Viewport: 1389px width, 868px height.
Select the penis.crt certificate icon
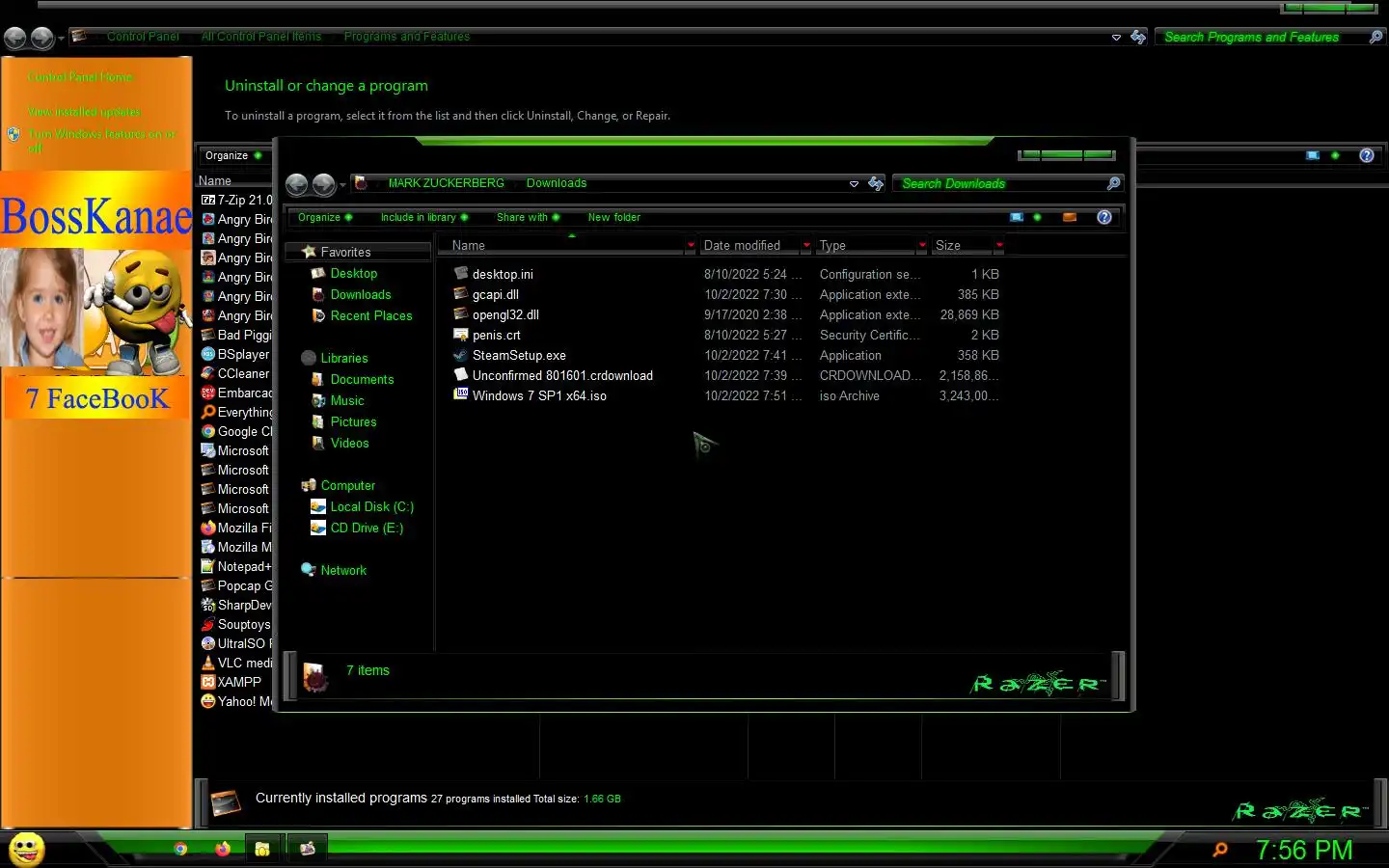(461, 335)
